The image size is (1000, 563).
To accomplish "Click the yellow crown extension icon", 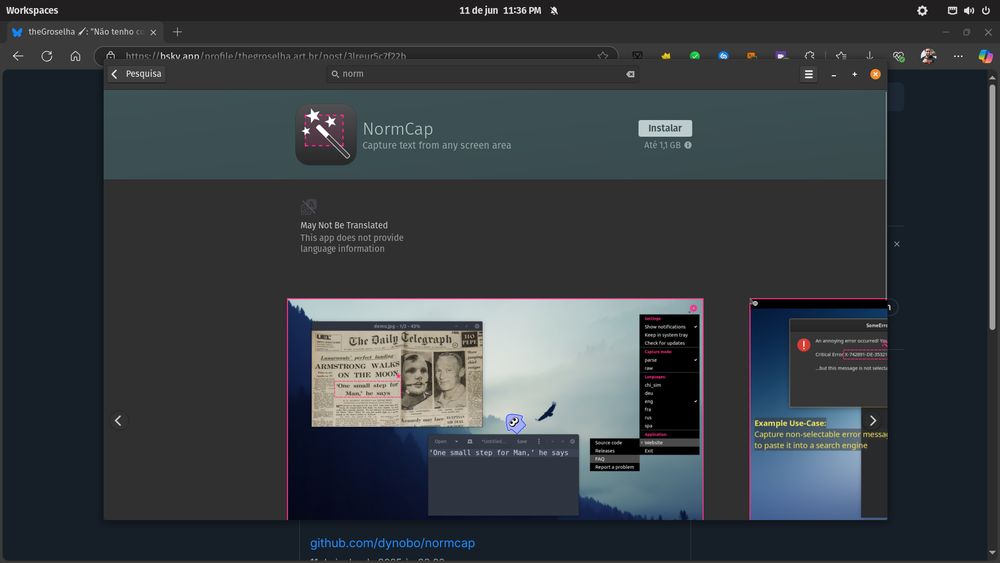I will 666,56.
